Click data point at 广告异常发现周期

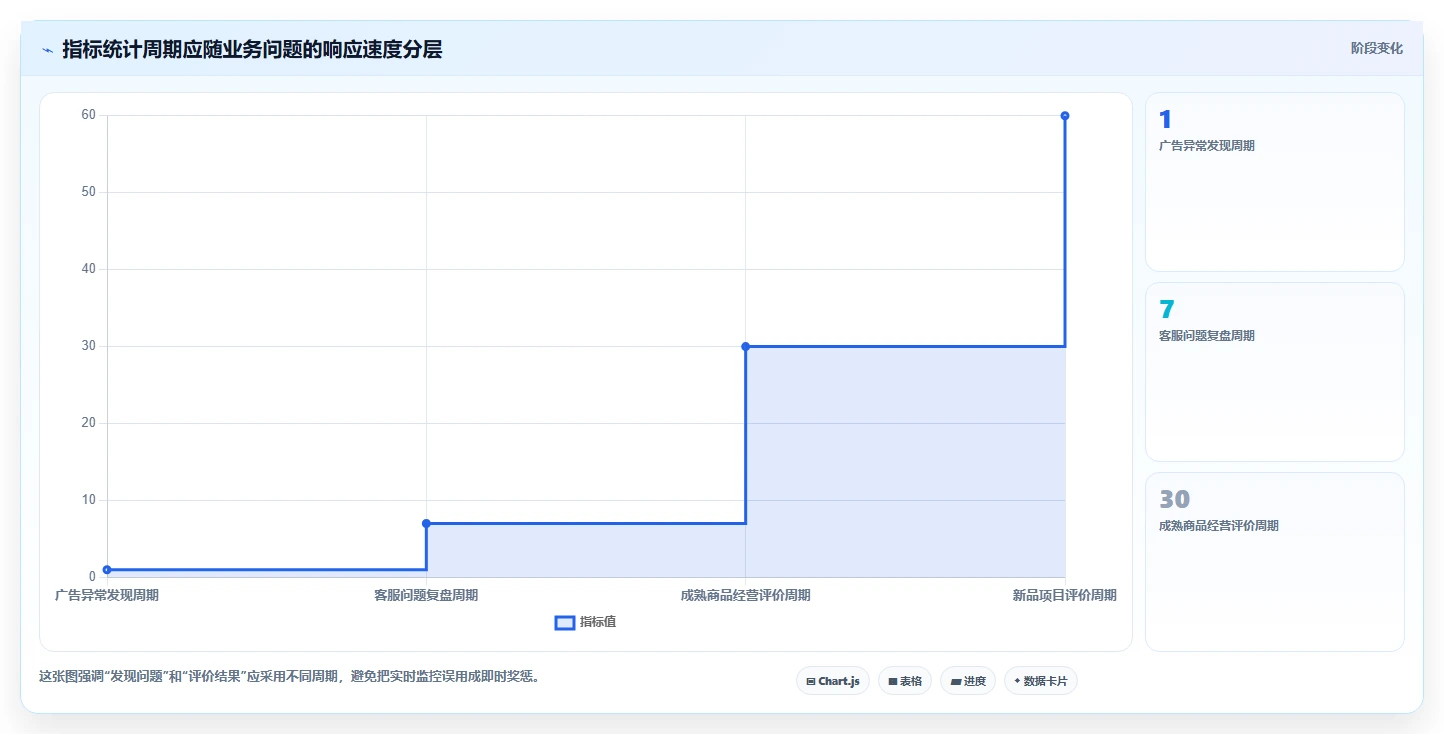click(x=107, y=569)
